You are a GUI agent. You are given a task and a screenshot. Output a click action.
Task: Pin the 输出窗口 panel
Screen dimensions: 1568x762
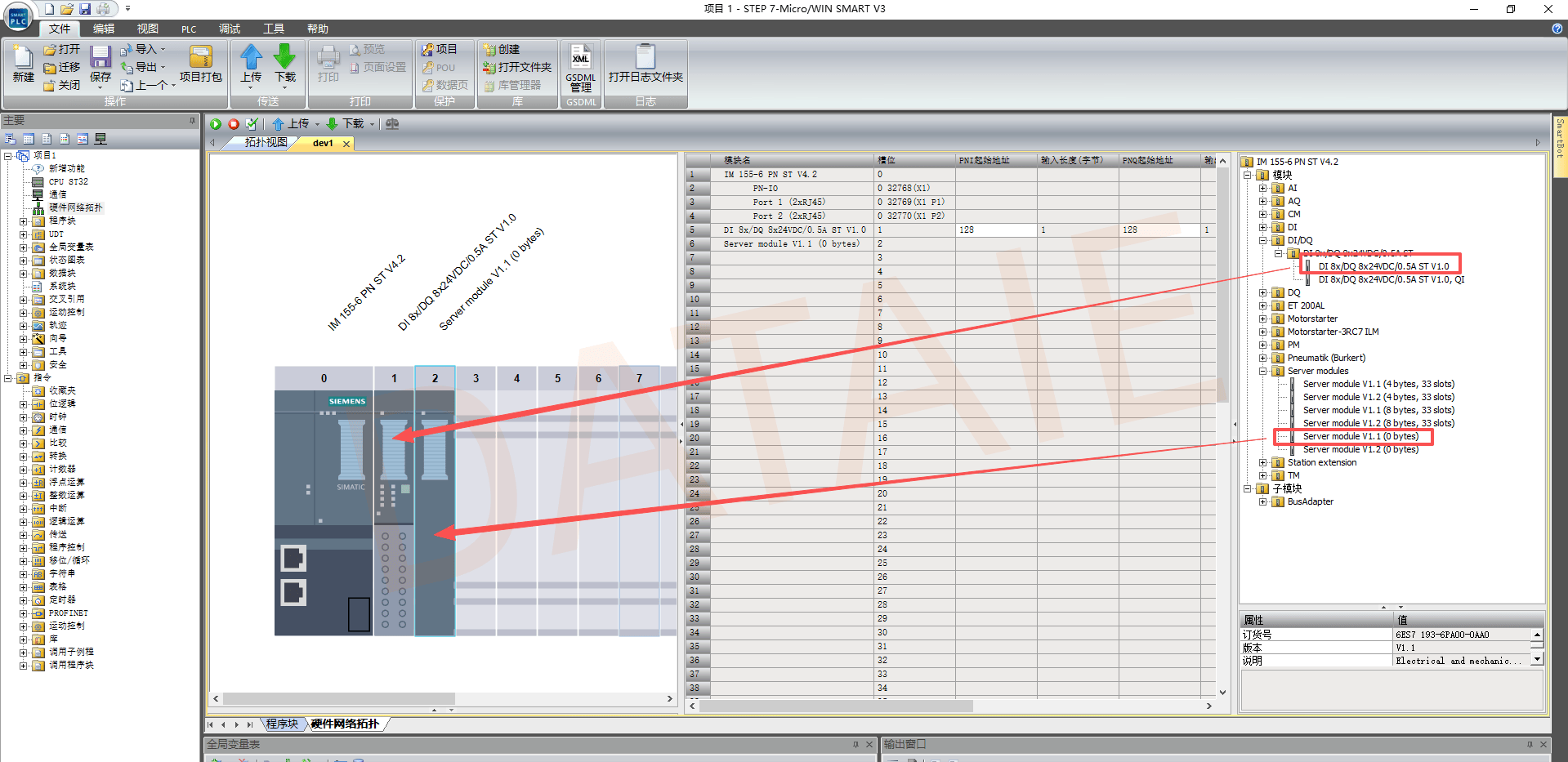point(1530,744)
